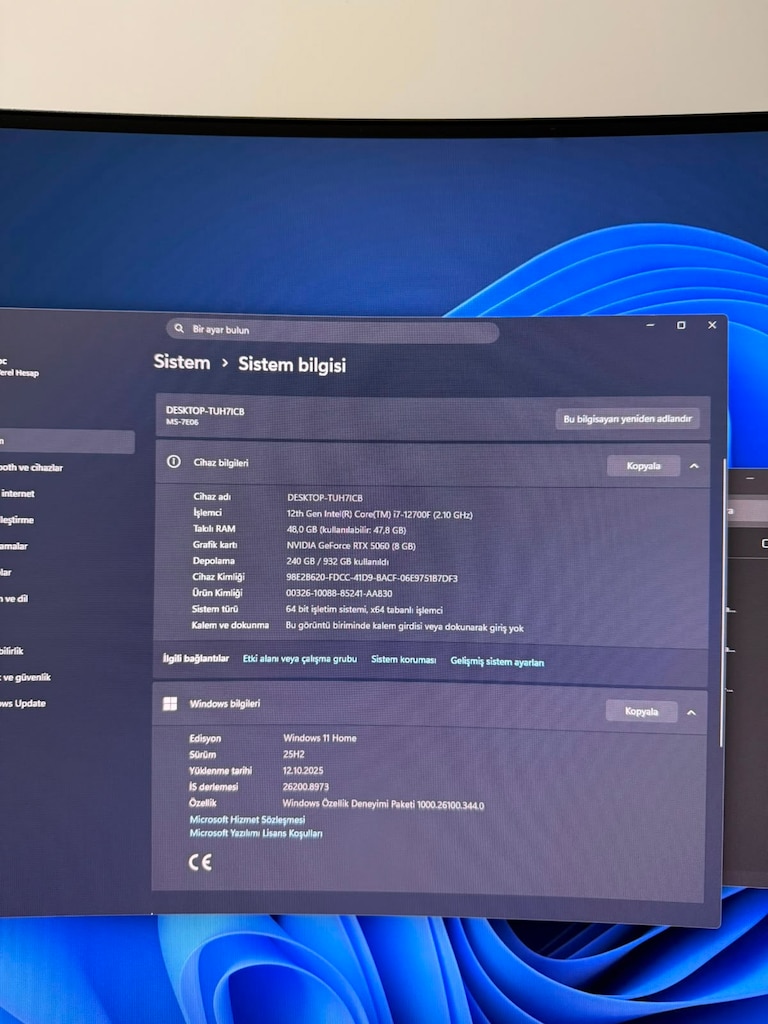768x1024 pixels.
Task: Click 'Bu bilgisayarı yeniden adlandır' button
Action: click(x=628, y=419)
